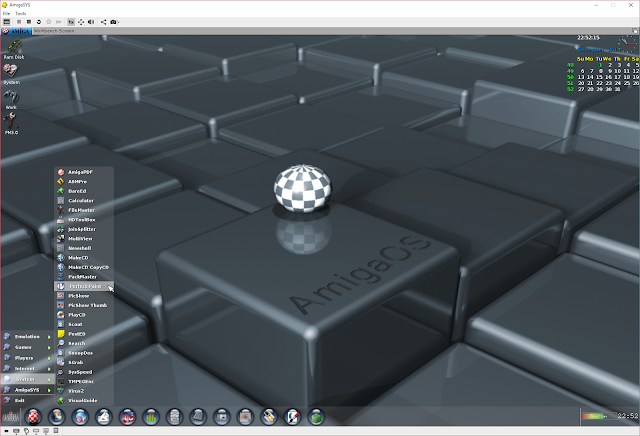This screenshot has width=640, height=436.
Task: Select the highlighted System menu entry
Action: [27, 379]
